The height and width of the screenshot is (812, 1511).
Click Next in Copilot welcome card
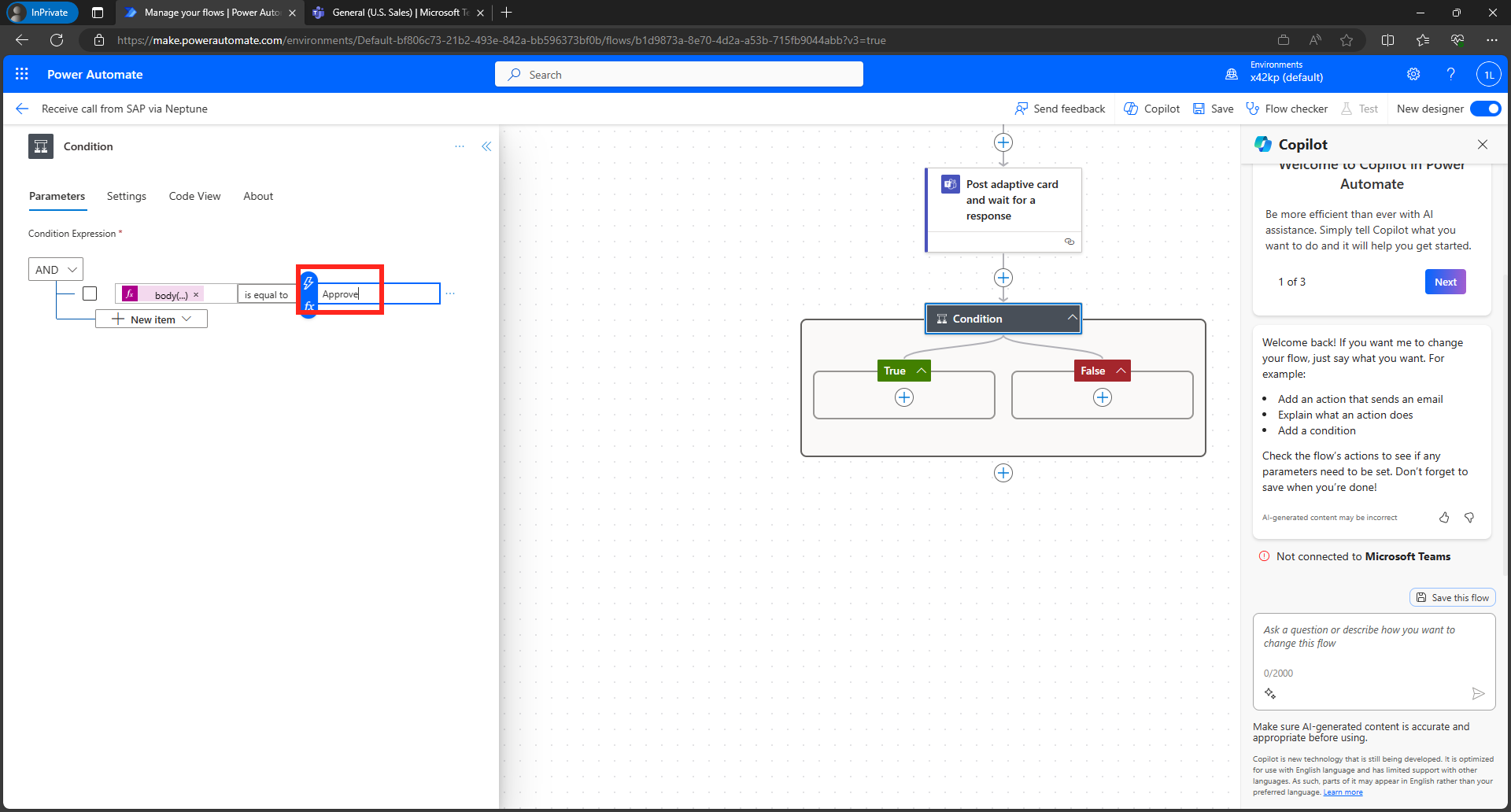click(1445, 282)
